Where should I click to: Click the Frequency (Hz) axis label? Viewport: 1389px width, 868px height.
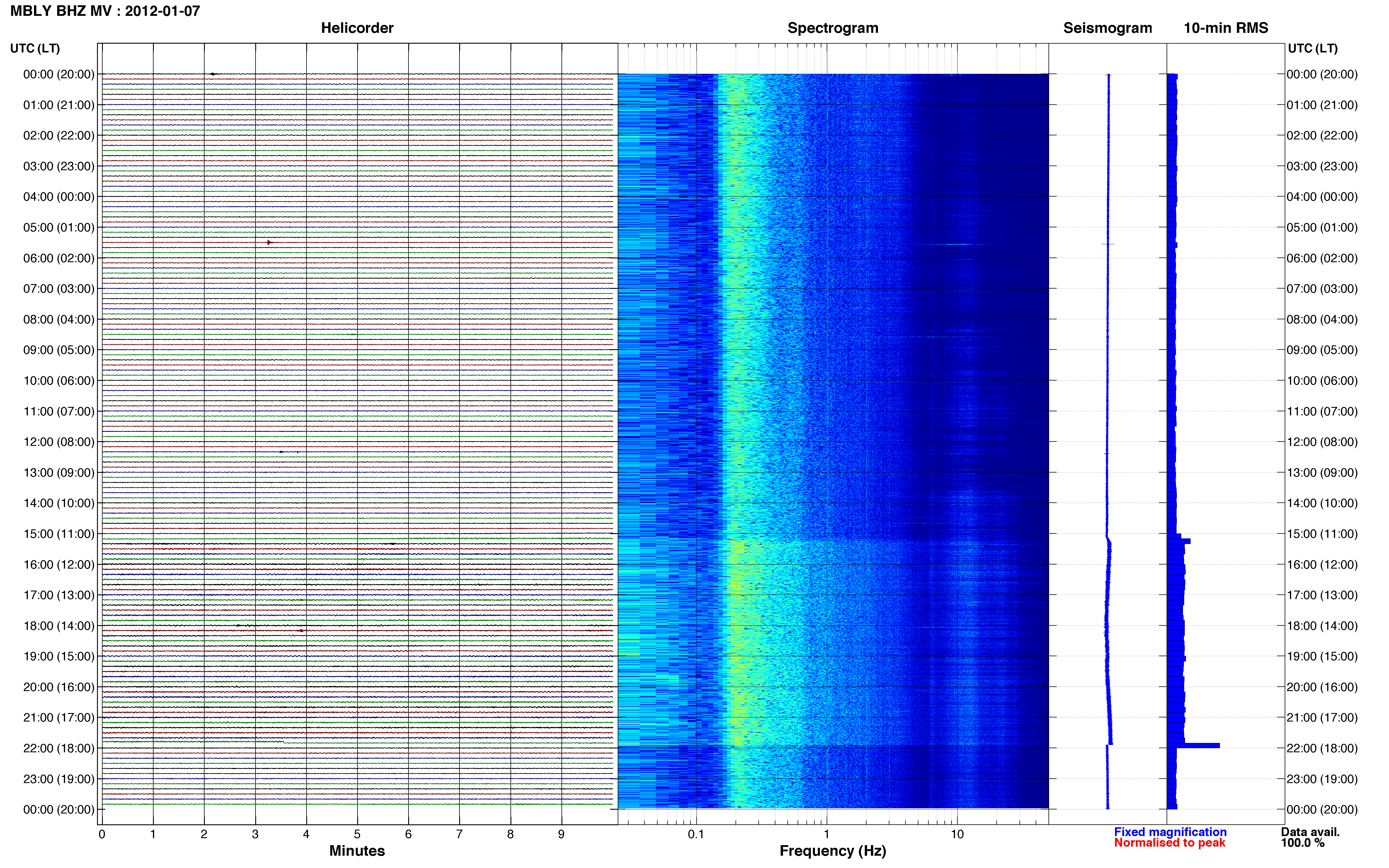(x=833, y=851)
